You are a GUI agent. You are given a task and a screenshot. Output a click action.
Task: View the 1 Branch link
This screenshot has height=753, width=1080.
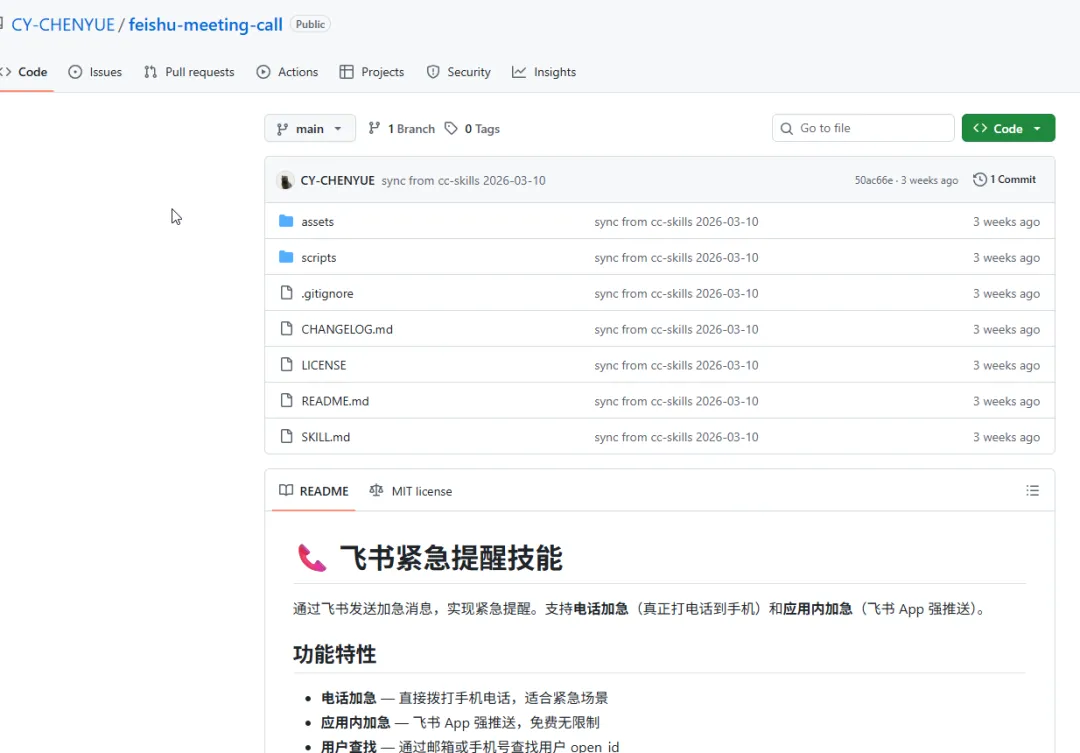pyautogui.click(x=402, y=129)
